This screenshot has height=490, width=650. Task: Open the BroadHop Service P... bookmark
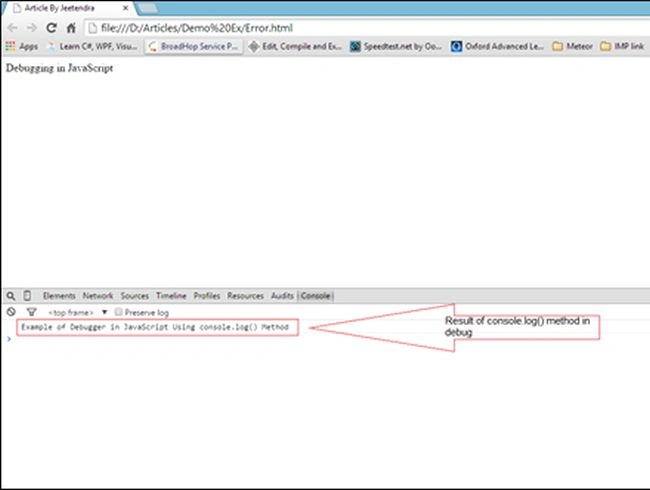click(x=194, y=46)
